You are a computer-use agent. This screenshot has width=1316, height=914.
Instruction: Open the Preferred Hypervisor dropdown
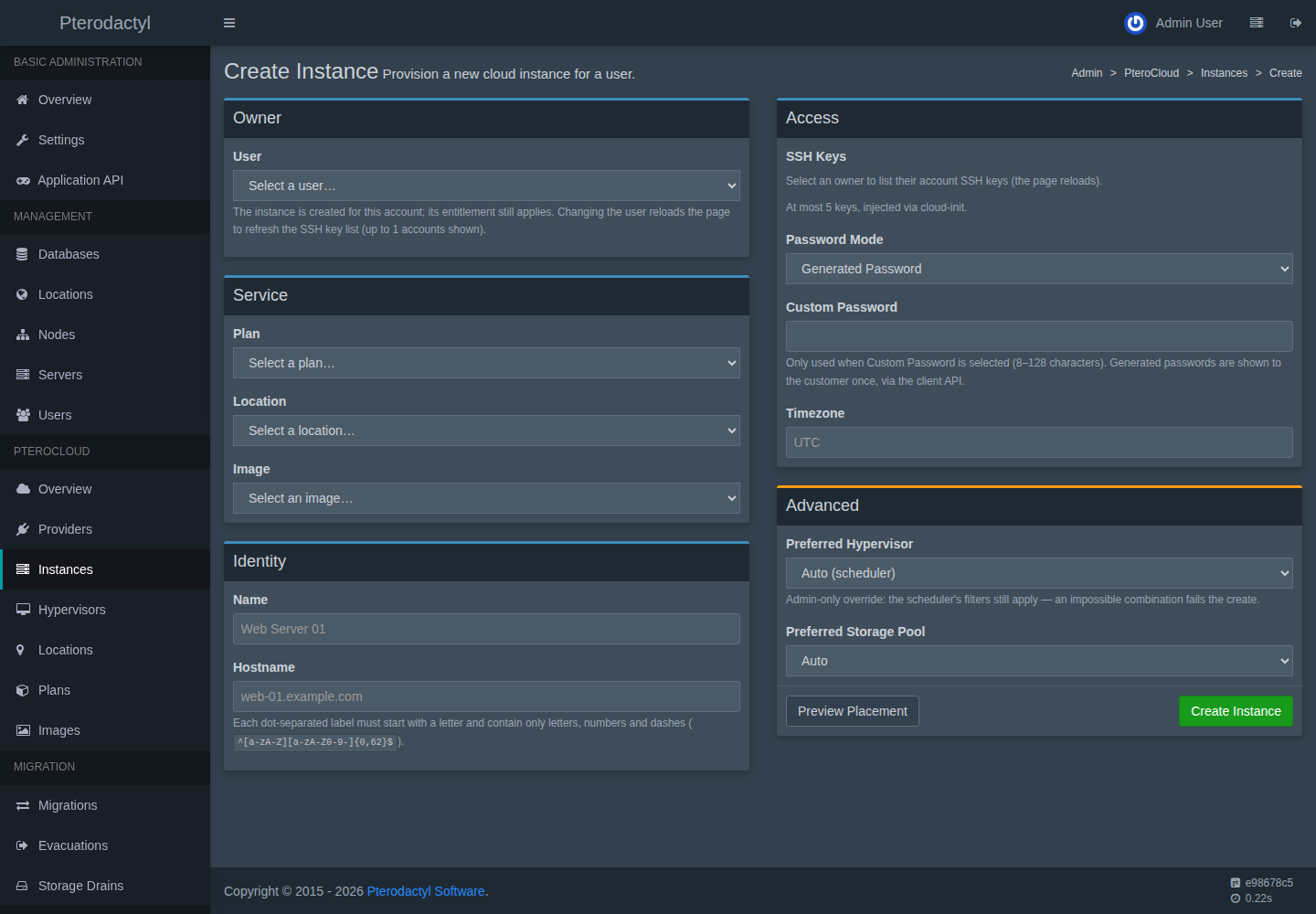pyautogui.click(x=1039, y=573)
